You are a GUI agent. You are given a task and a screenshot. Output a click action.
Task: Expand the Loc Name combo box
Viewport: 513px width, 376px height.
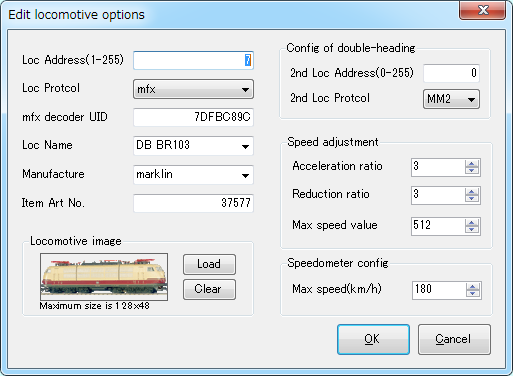coord(245,146)
